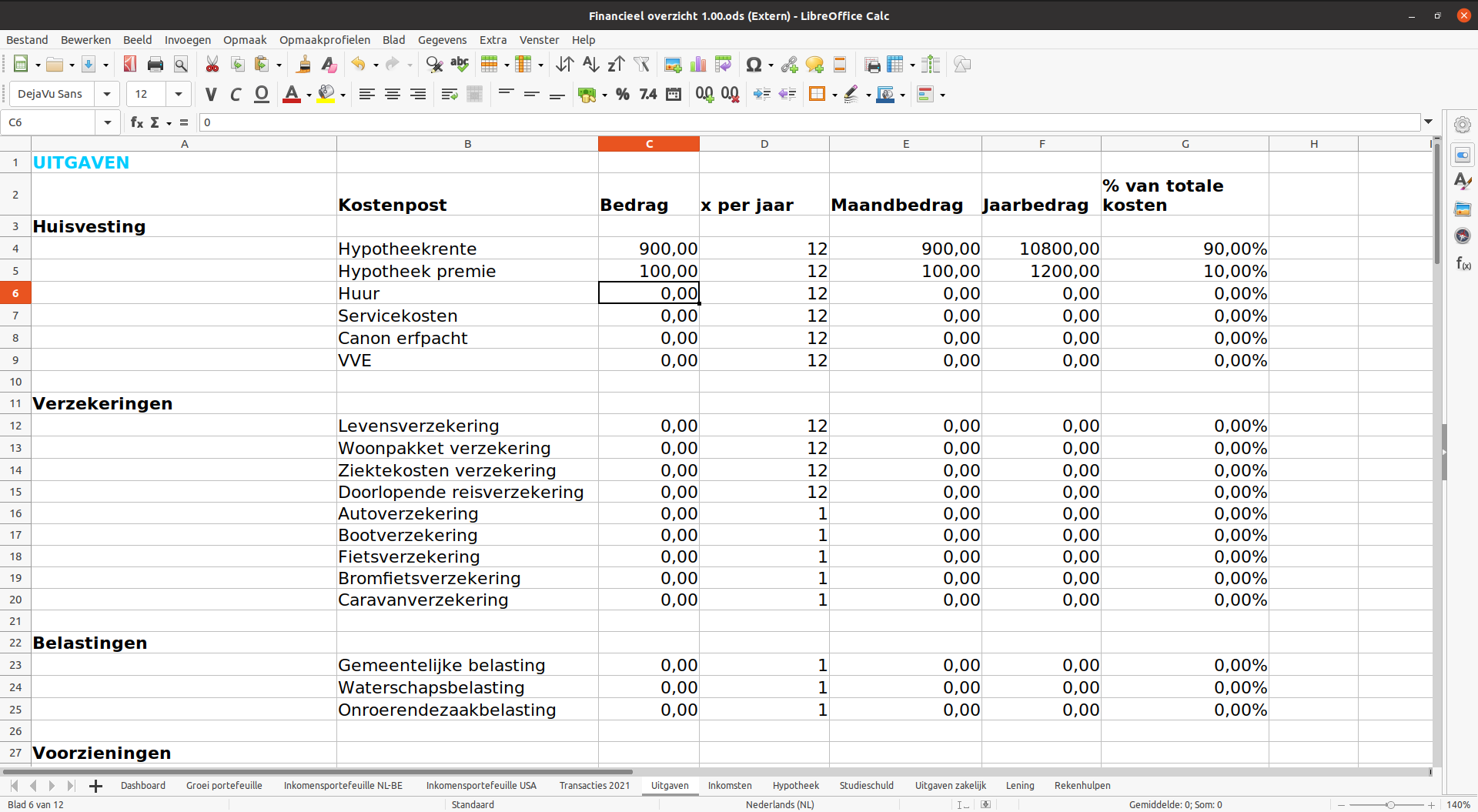Toggle Italic formatting
Image resolution: width=1478 pixels, height=812 pixels.
tap(236, 94)
